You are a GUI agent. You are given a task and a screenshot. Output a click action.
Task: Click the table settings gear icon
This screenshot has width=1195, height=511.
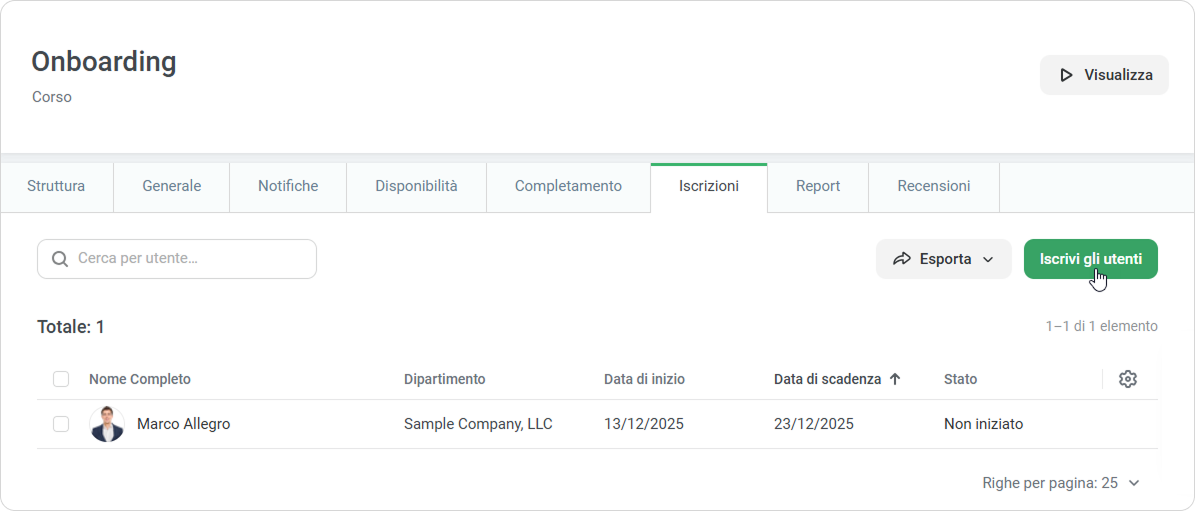[x=1128, y=379]
